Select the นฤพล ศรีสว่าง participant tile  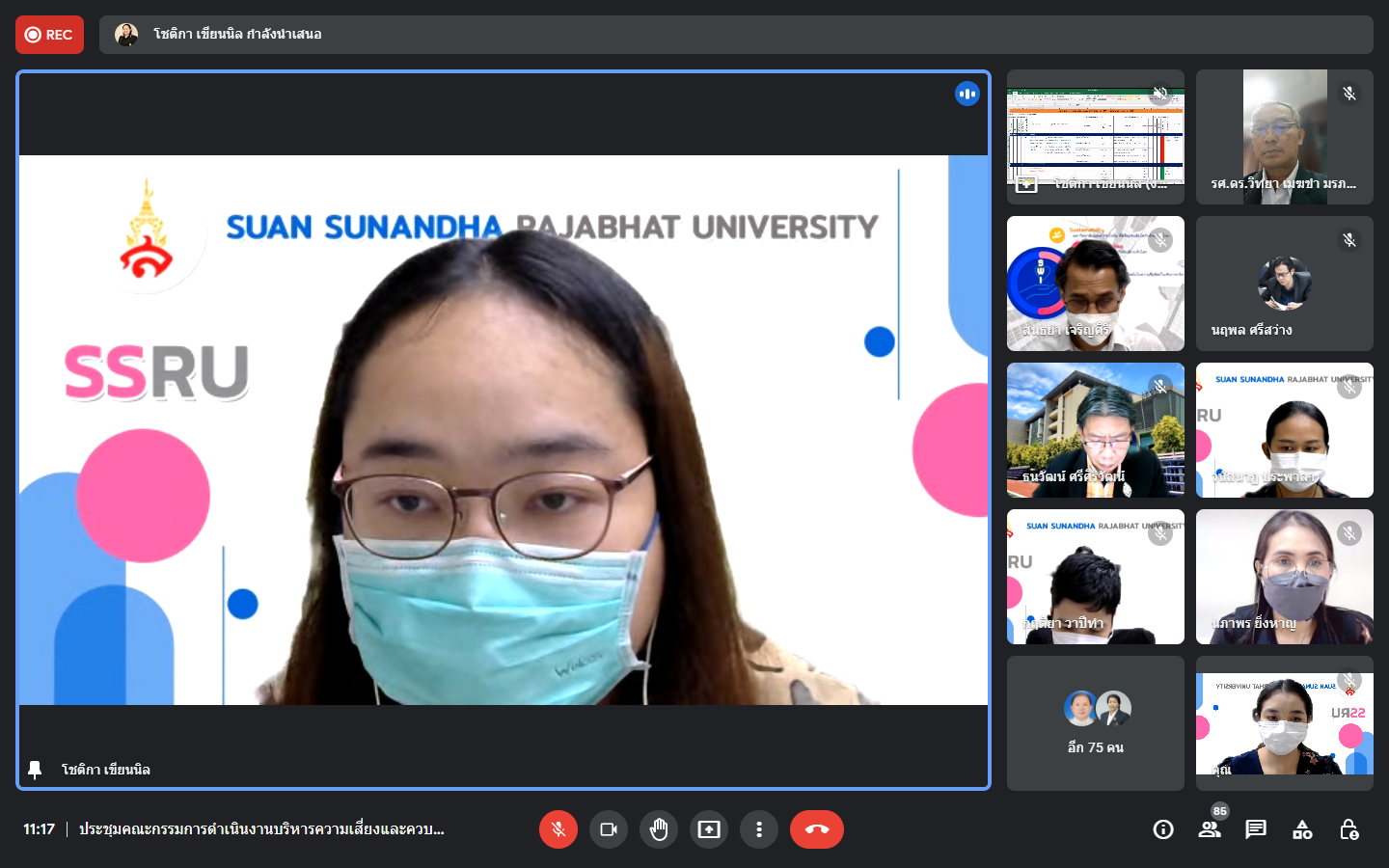point(1284,284)
